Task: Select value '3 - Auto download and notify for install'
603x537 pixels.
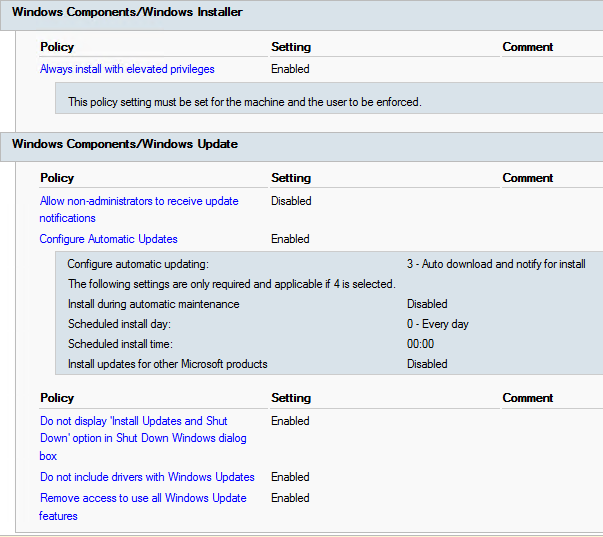Action: (x=496, y=264)
